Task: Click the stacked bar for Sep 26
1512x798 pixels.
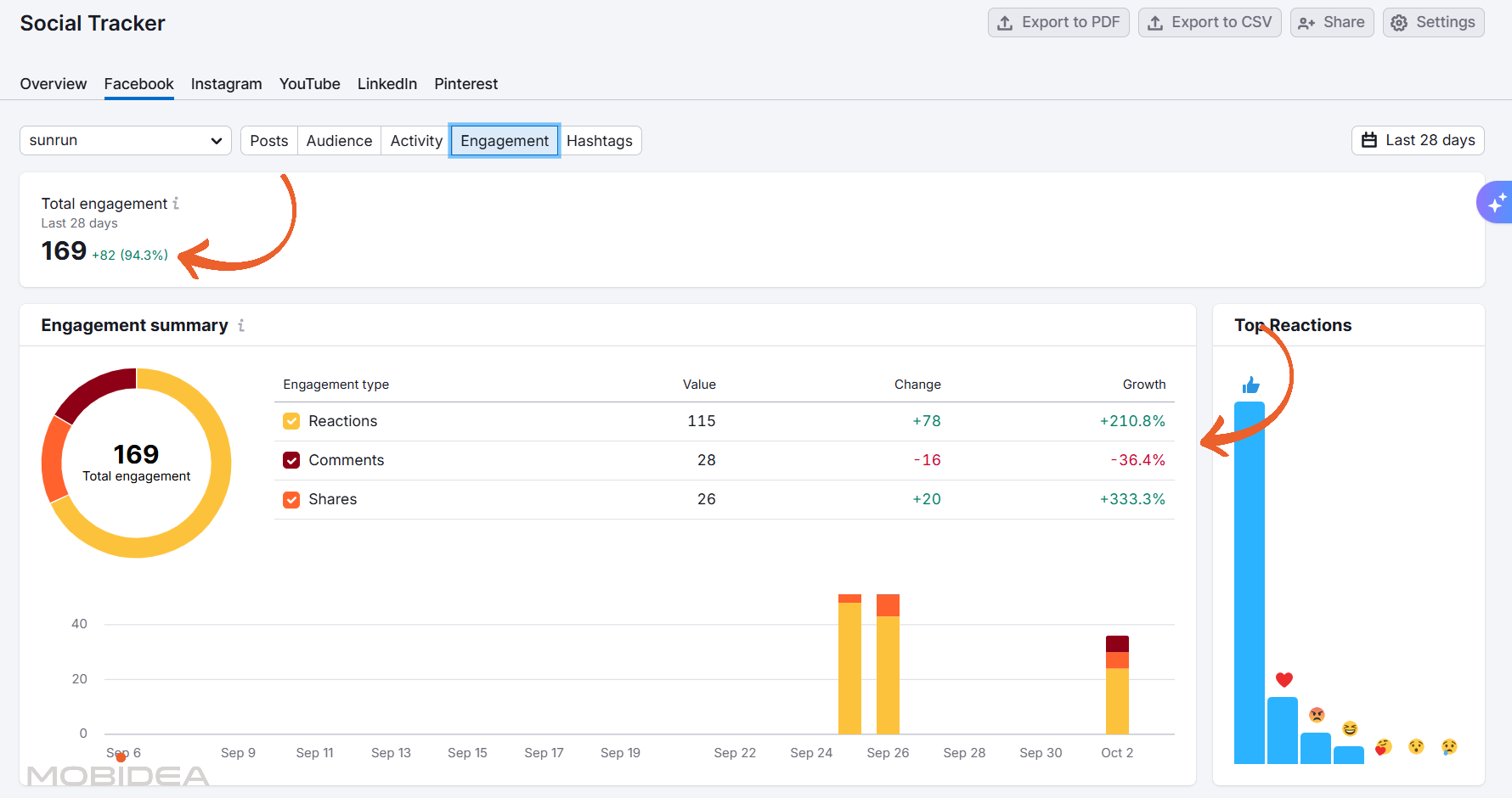Action: pyautogui.click(x=887, y=671)
